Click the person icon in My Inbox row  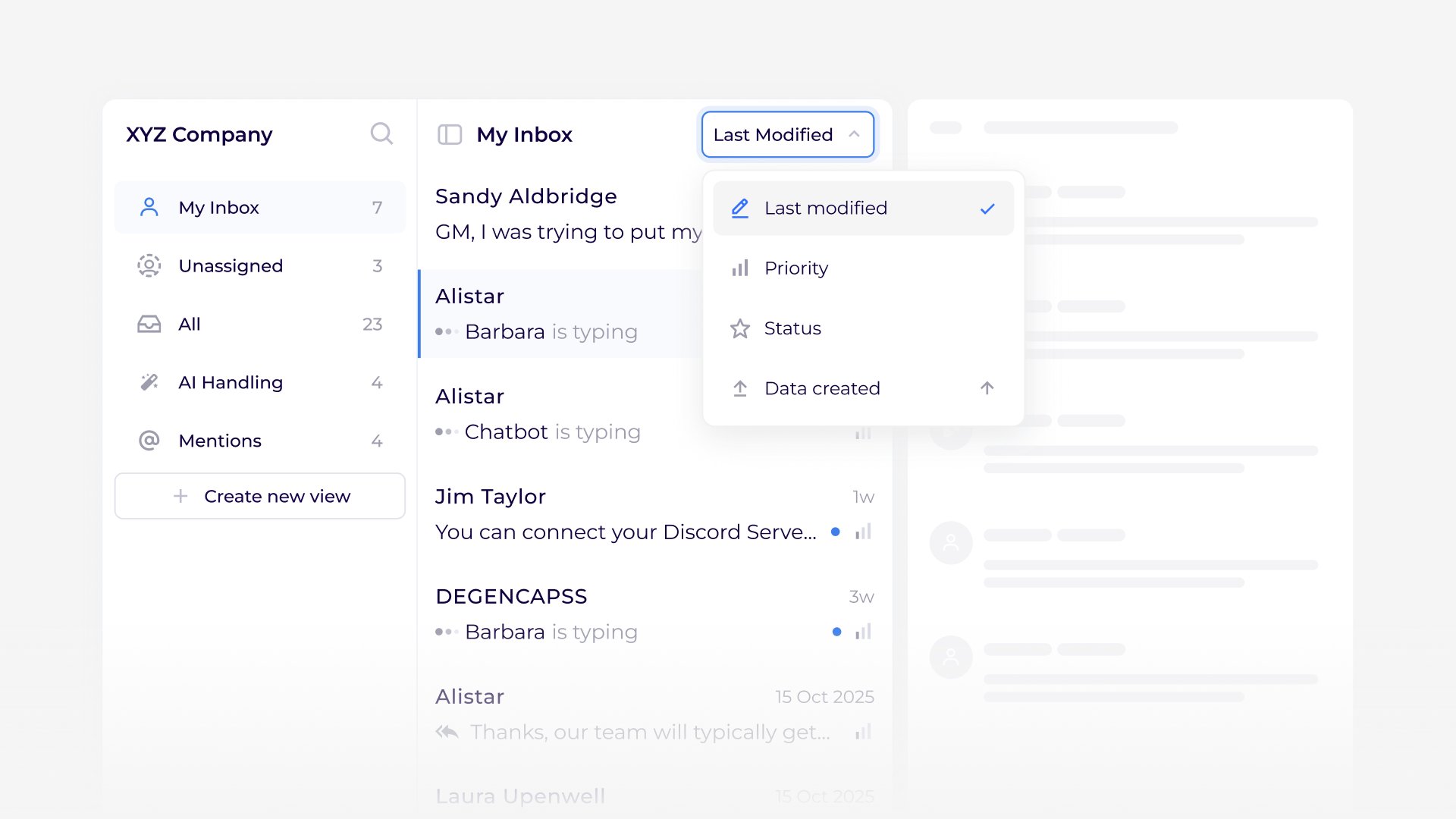[x=149, y=207]
